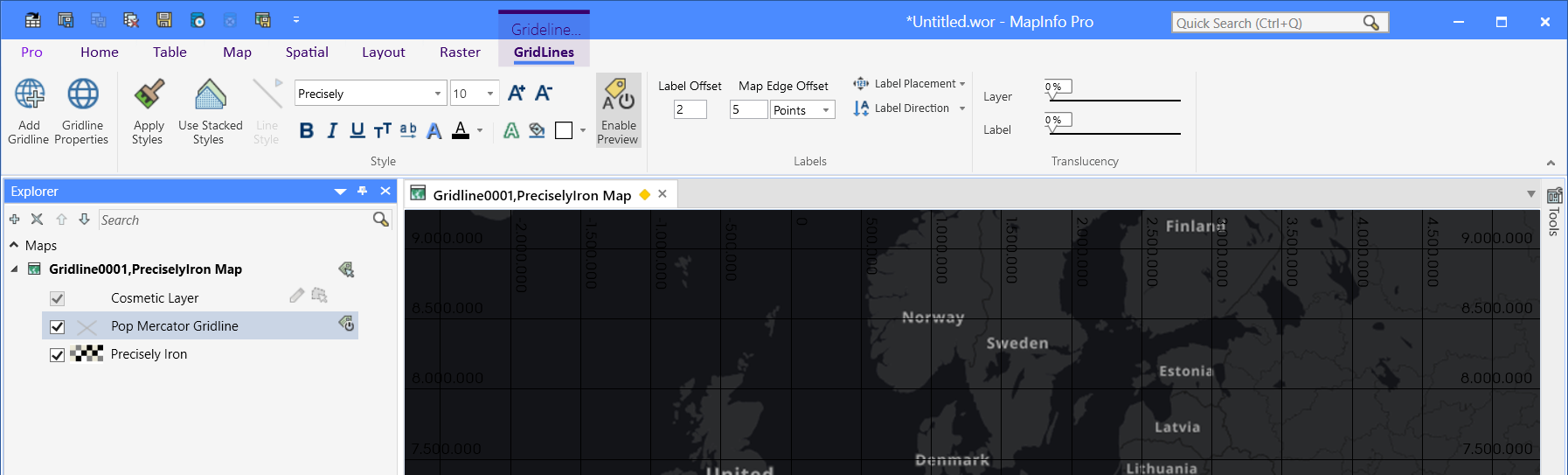Click the white background color swatch

(564, 130)
